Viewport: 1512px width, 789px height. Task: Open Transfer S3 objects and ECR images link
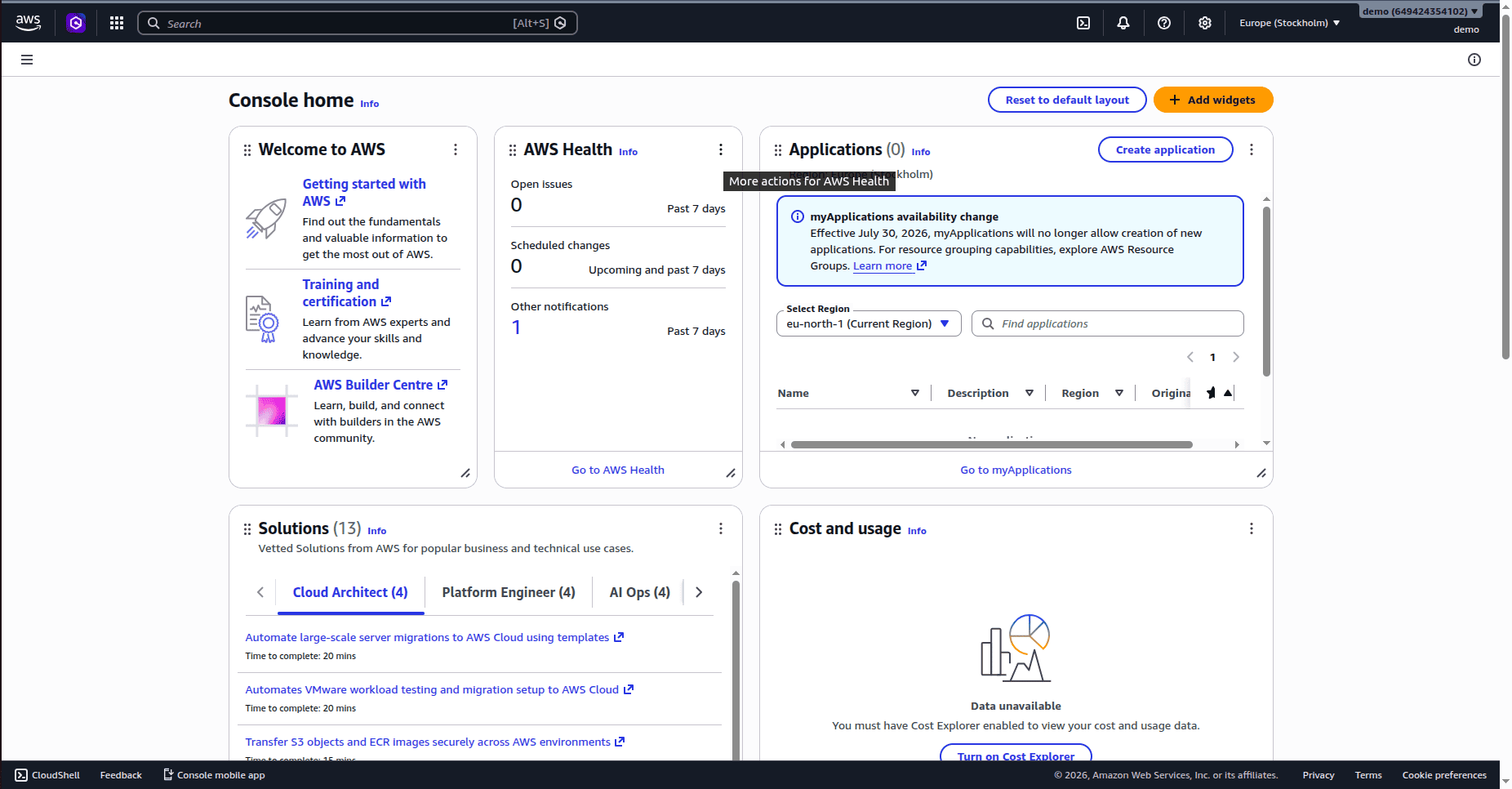435,742
